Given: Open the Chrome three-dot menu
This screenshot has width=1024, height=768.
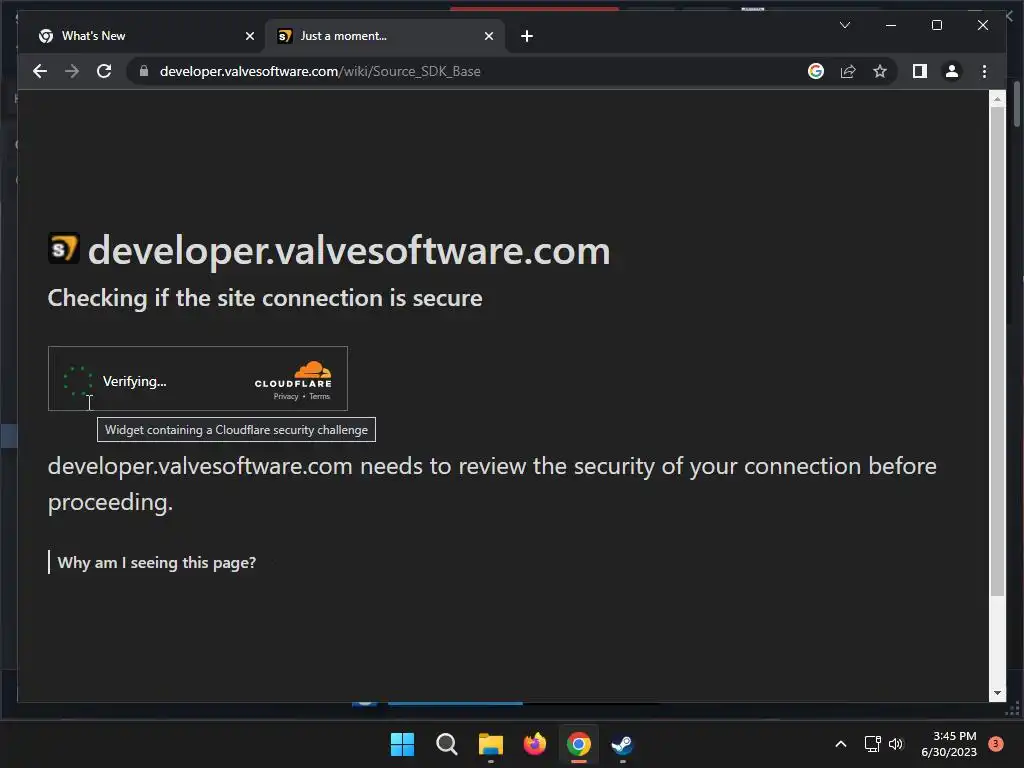Looking at the screenshot, I should point(984,71).
